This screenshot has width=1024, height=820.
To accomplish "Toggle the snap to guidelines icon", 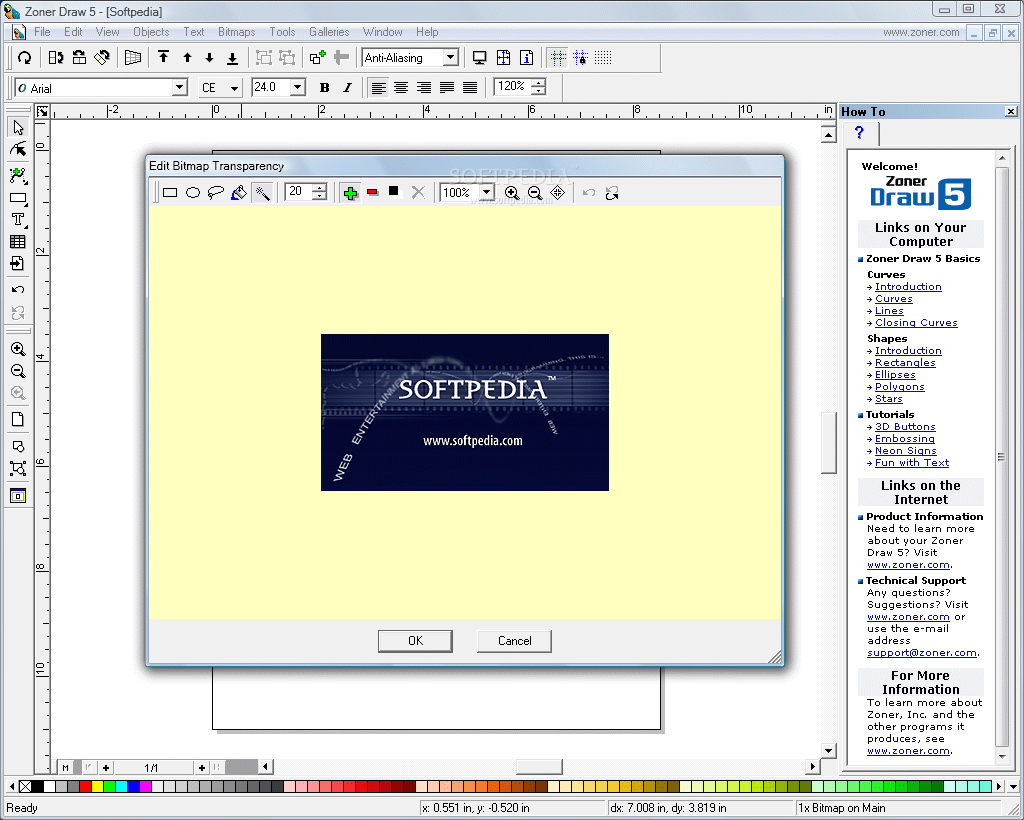I will click(x=558, y=58).
